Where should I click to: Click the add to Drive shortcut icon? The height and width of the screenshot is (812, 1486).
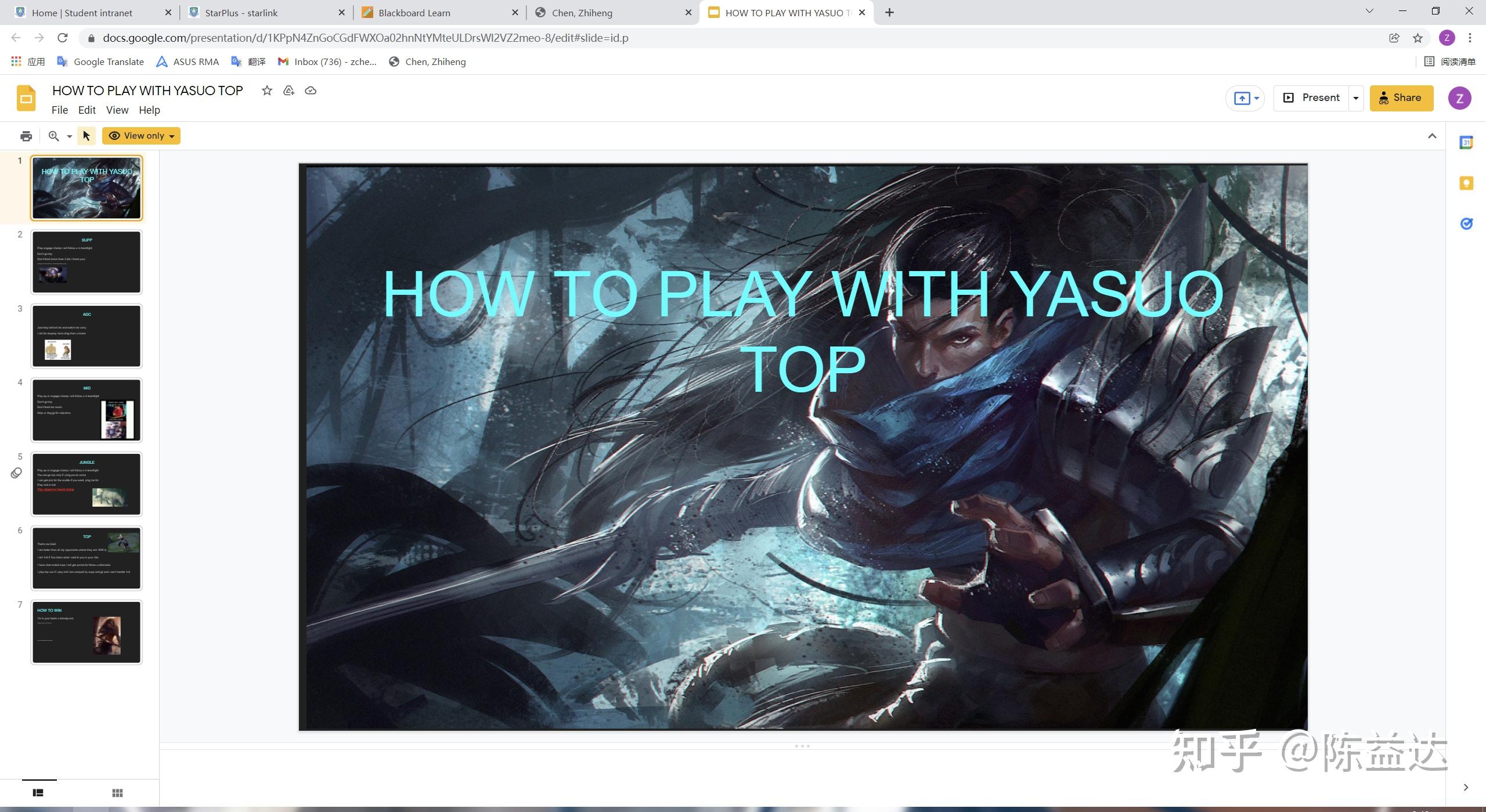[288, 91]
